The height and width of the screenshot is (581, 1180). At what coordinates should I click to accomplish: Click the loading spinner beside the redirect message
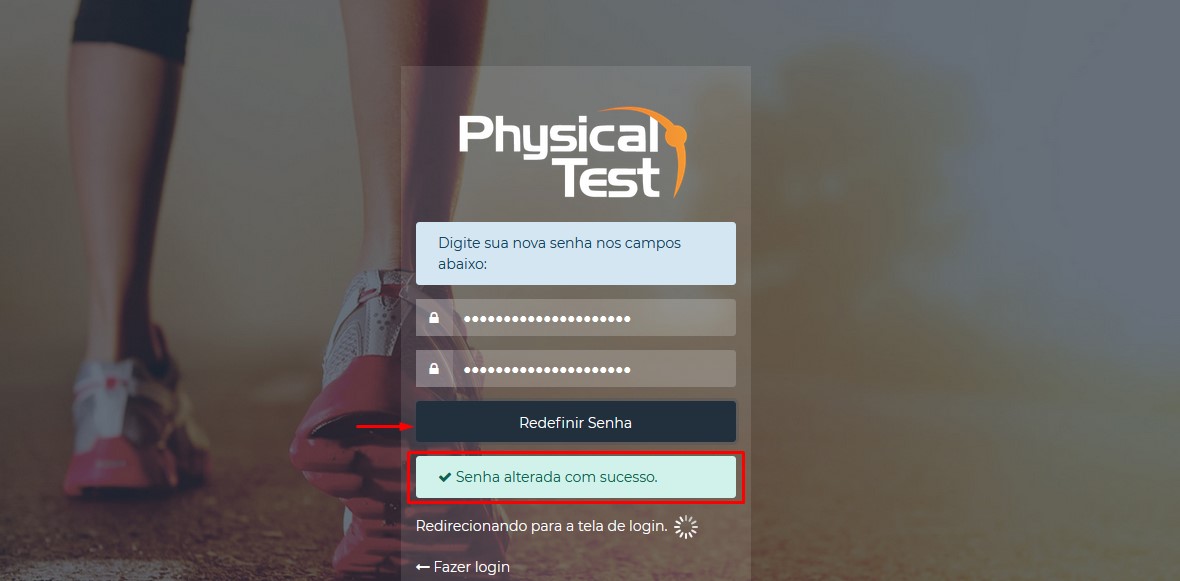coord(686,528)
